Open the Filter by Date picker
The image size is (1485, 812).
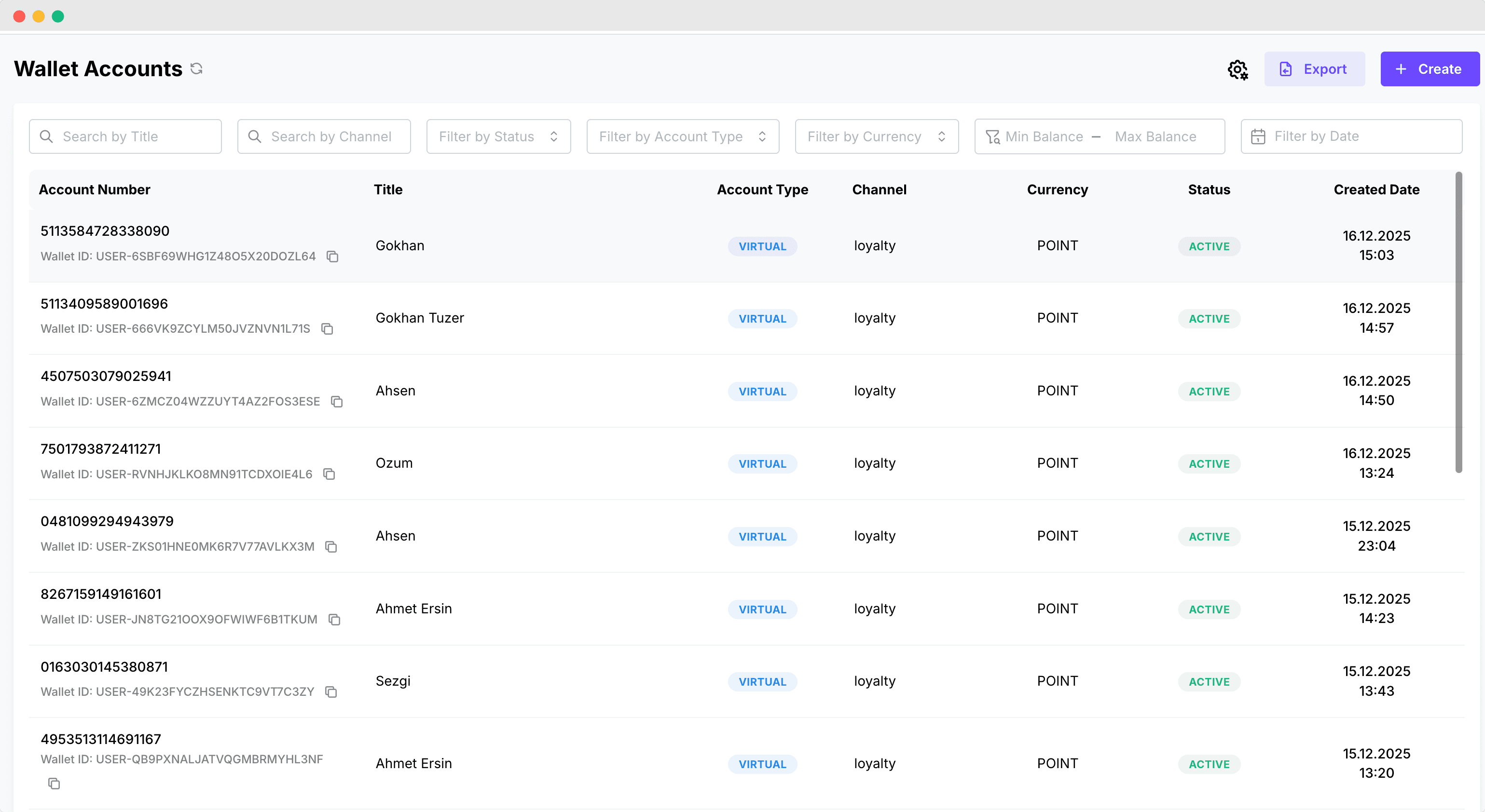click(1351, 136)
